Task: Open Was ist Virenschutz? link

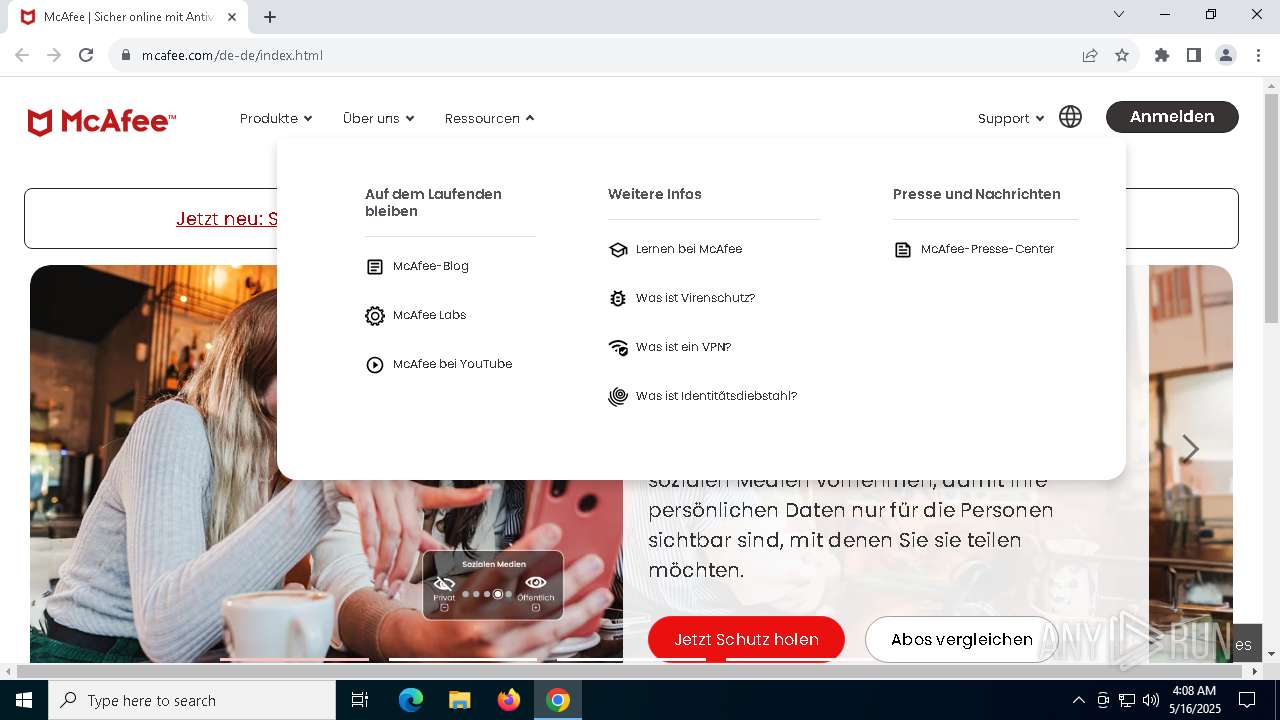Action: point(696,298)
